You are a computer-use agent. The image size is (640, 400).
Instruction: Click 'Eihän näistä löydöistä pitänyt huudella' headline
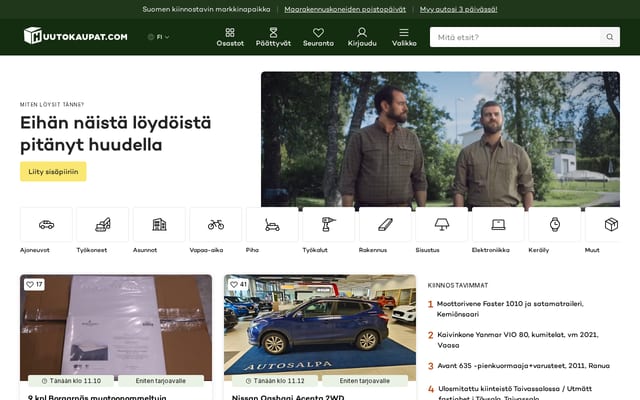[116, 133]
